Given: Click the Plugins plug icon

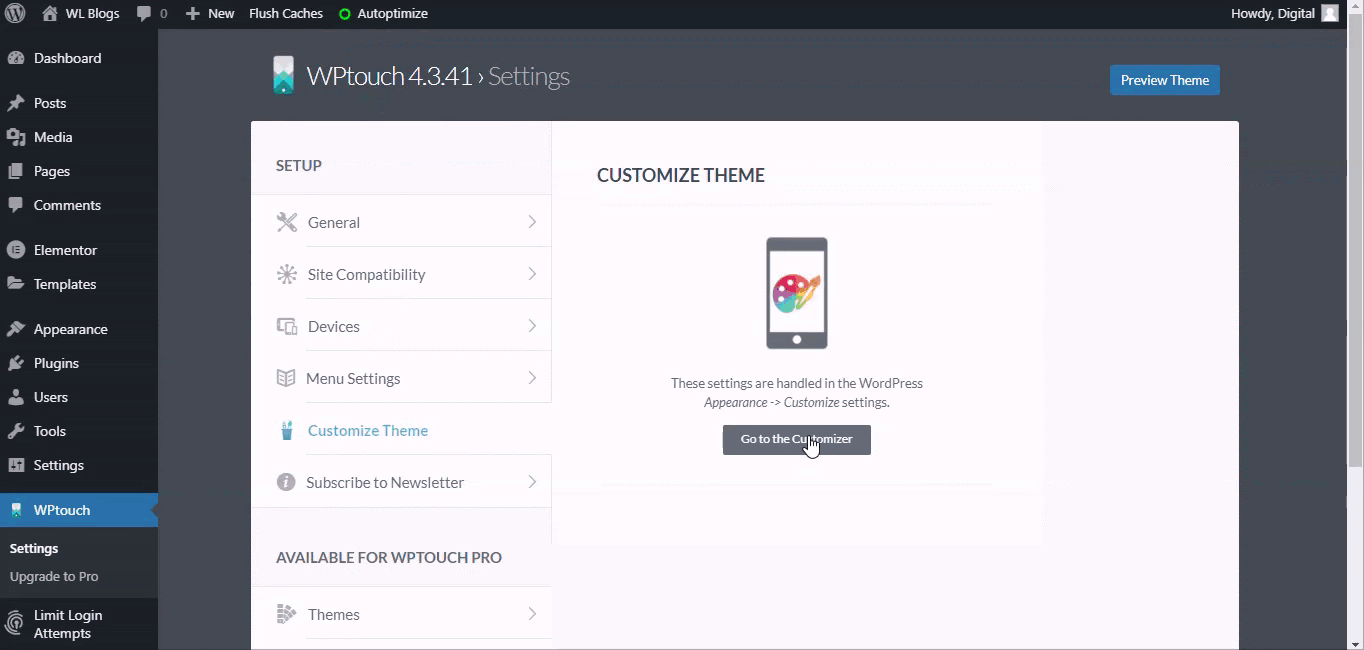Looking at the screenshot, I should tap(16, 363).
